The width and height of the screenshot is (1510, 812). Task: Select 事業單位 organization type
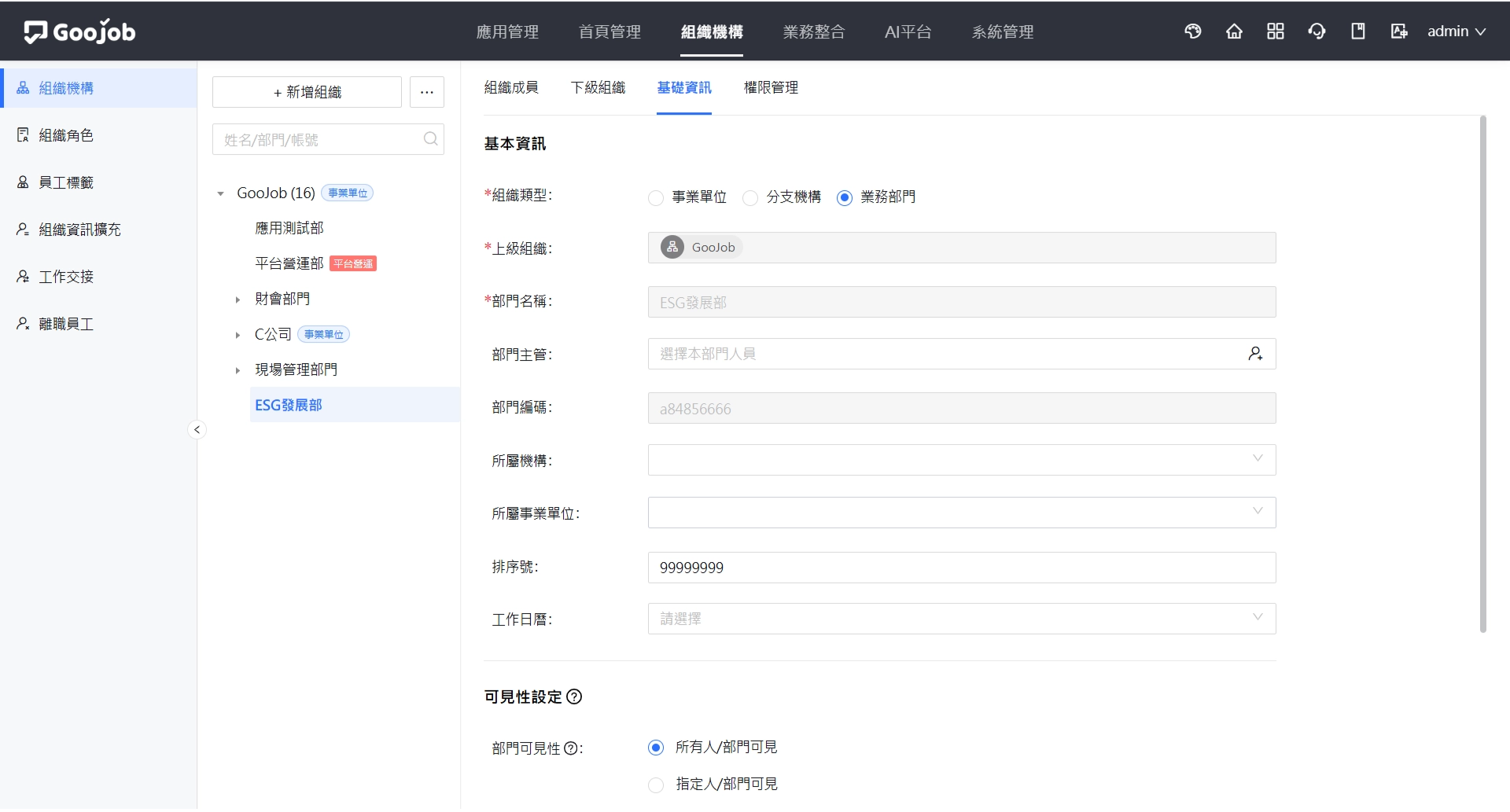(656, 198)
